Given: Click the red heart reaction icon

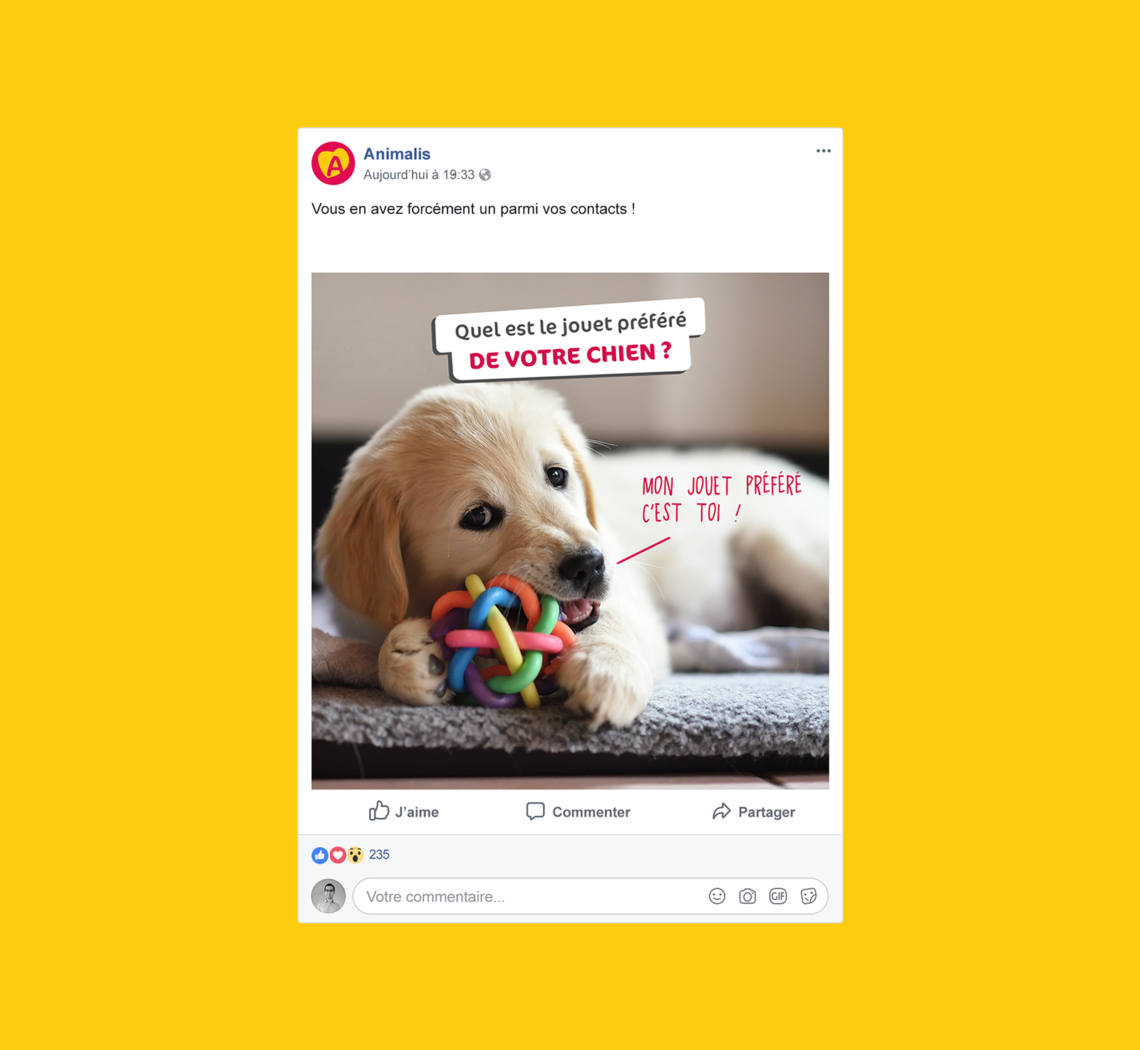Looking at the screenshot, I should click(x=337, y=855).
